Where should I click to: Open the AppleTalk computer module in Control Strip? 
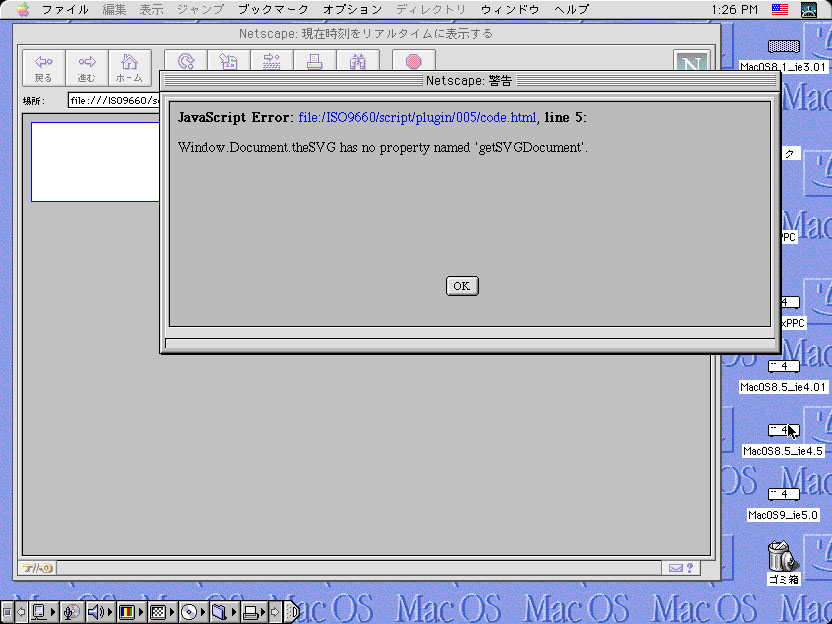click(x=44, y=612)
